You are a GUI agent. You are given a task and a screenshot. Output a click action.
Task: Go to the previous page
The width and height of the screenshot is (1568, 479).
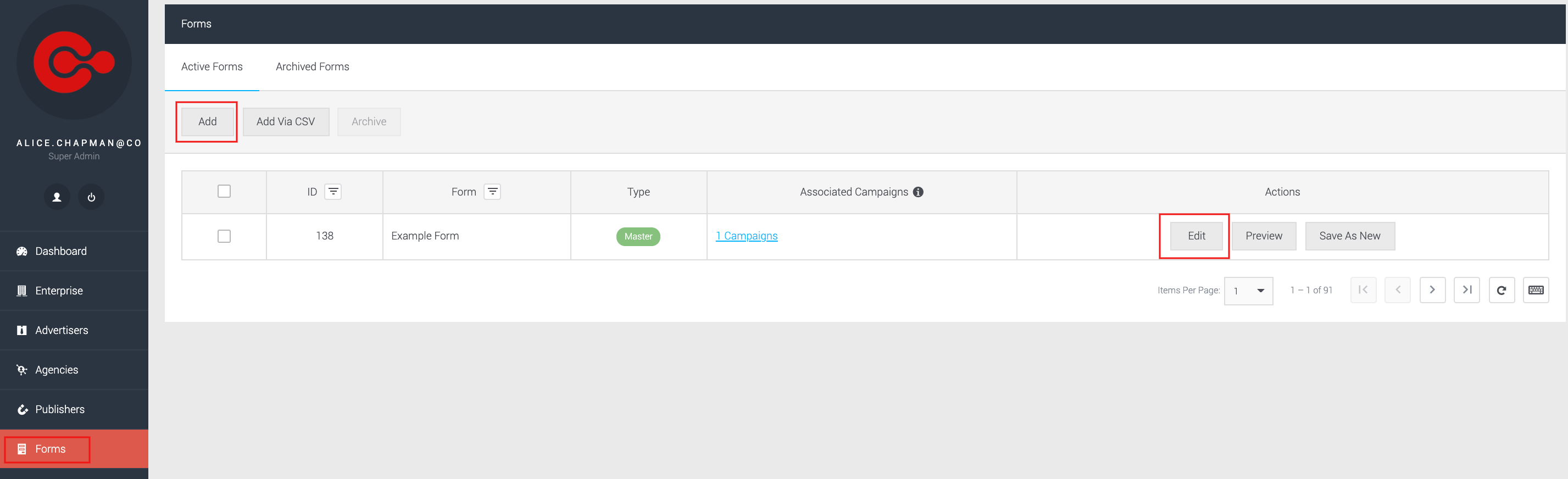(1398, 291)
